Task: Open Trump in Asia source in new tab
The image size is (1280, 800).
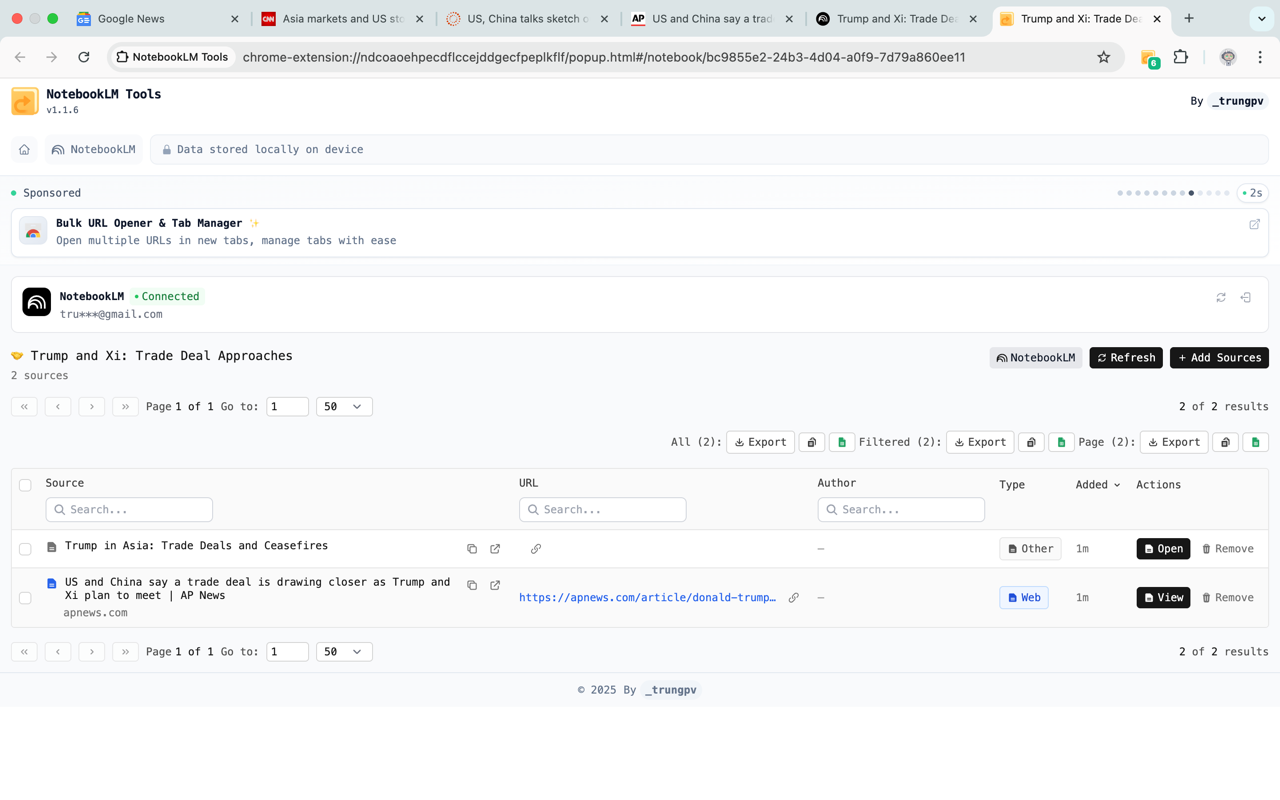Action: pyautogui.click(x=495, y=548)
